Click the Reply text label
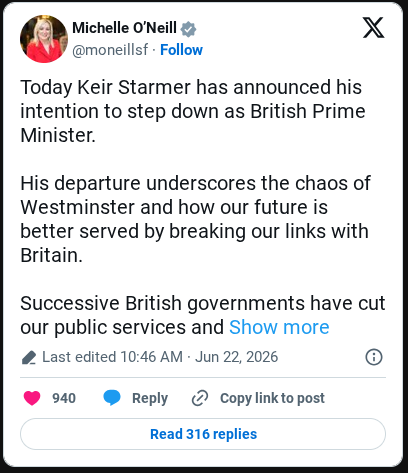 (150, 398)
